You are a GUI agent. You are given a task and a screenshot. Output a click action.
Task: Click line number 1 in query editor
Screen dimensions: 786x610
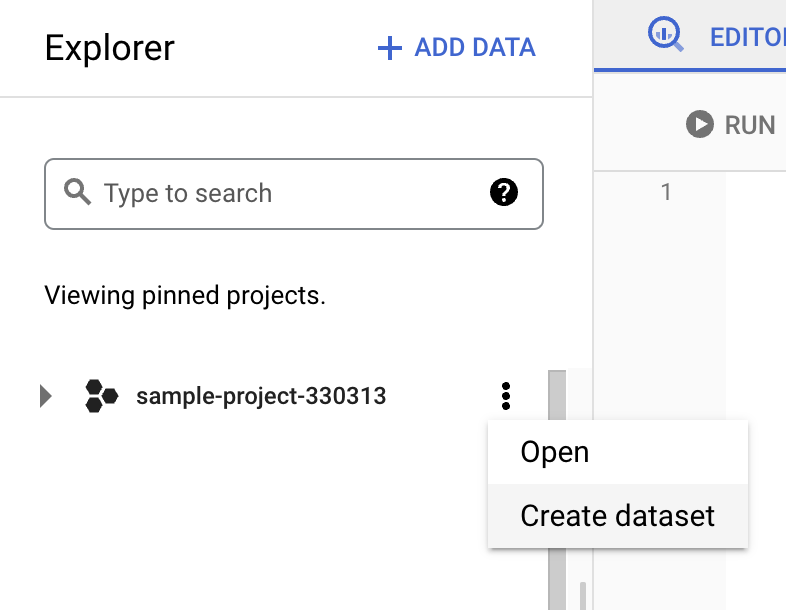[x=667, y=192]
